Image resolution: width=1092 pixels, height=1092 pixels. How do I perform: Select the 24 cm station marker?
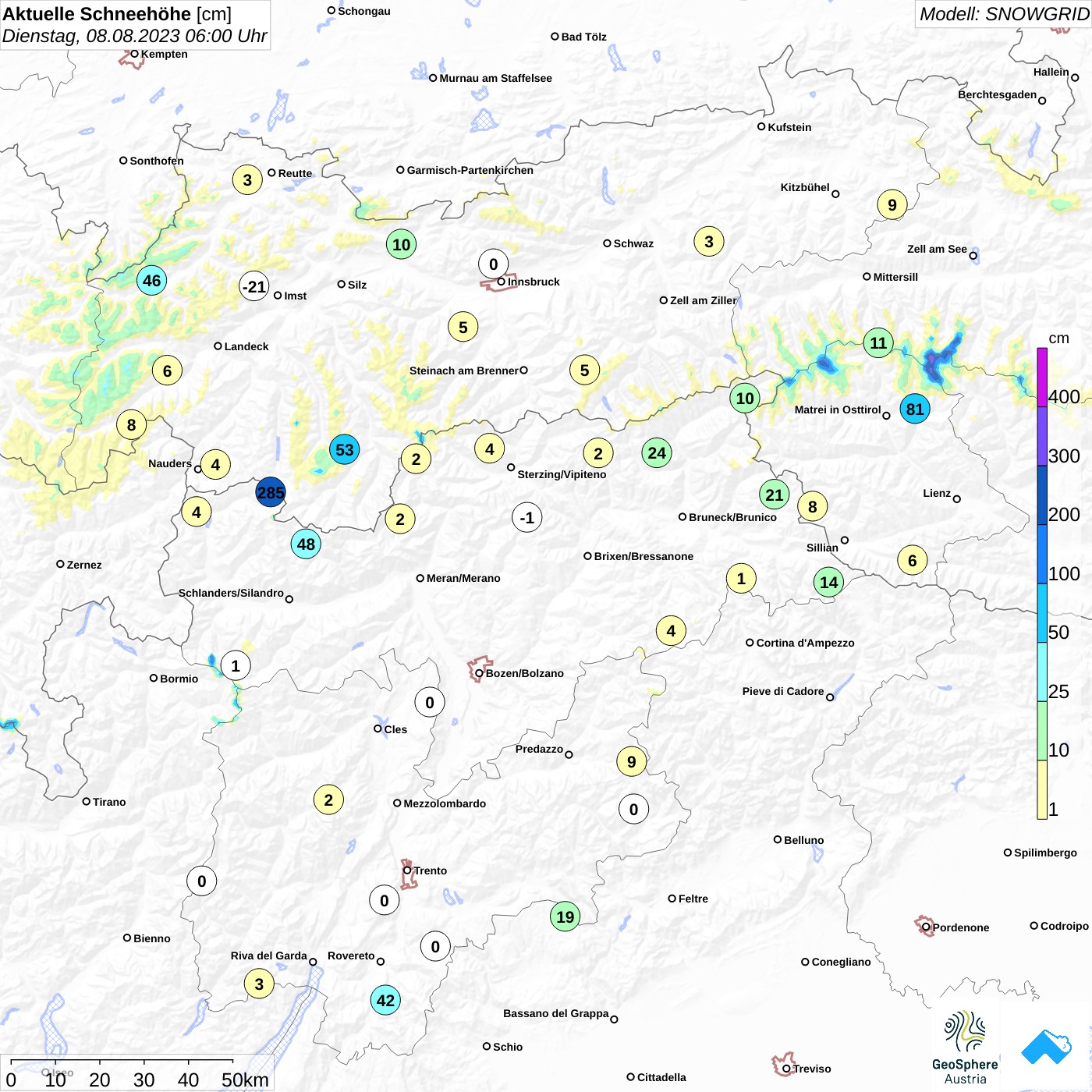click(x=657, y=452)
